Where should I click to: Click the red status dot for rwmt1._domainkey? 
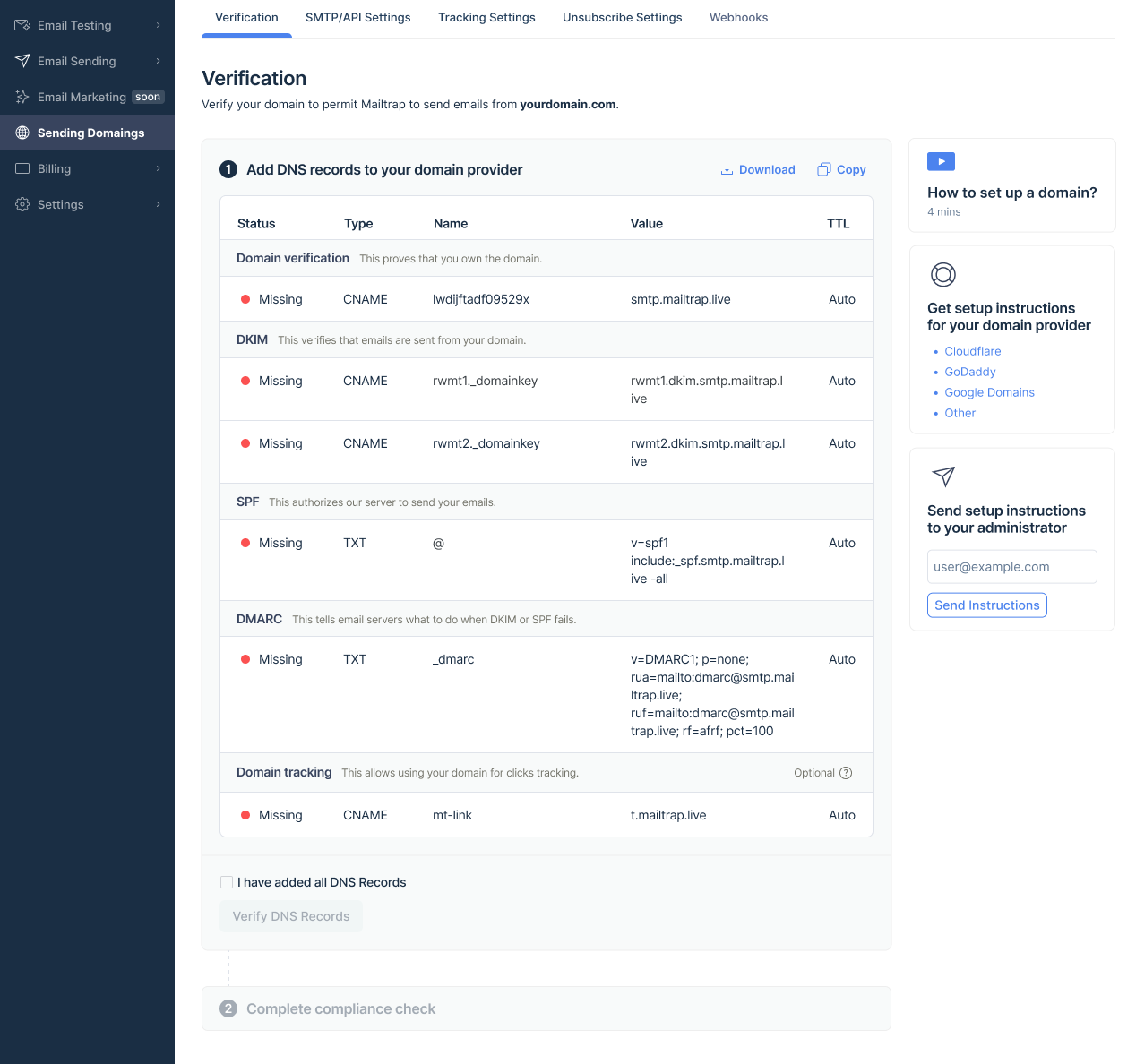tap(245, 381)
